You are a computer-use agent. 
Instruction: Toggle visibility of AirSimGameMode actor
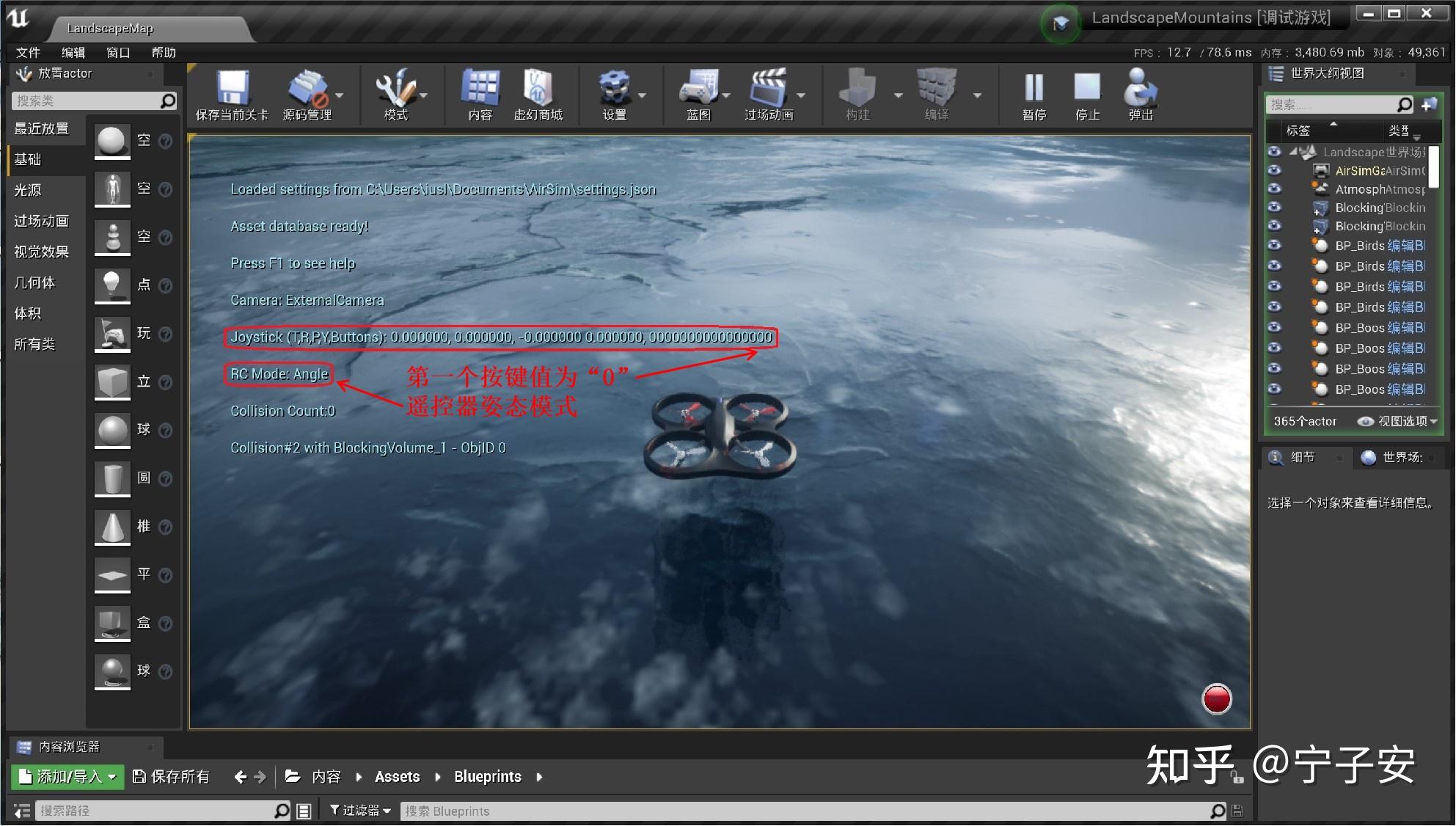pos(1275,170)
